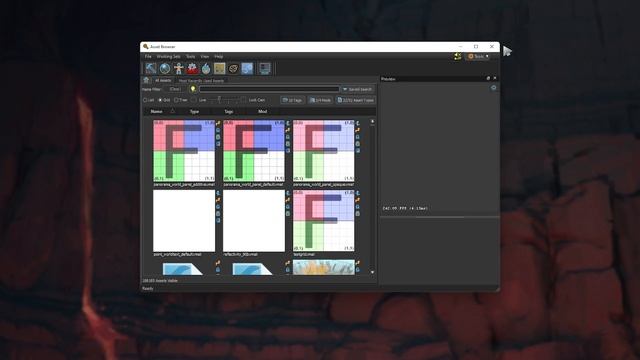Click the name filter search field

(x=269, y=89)
